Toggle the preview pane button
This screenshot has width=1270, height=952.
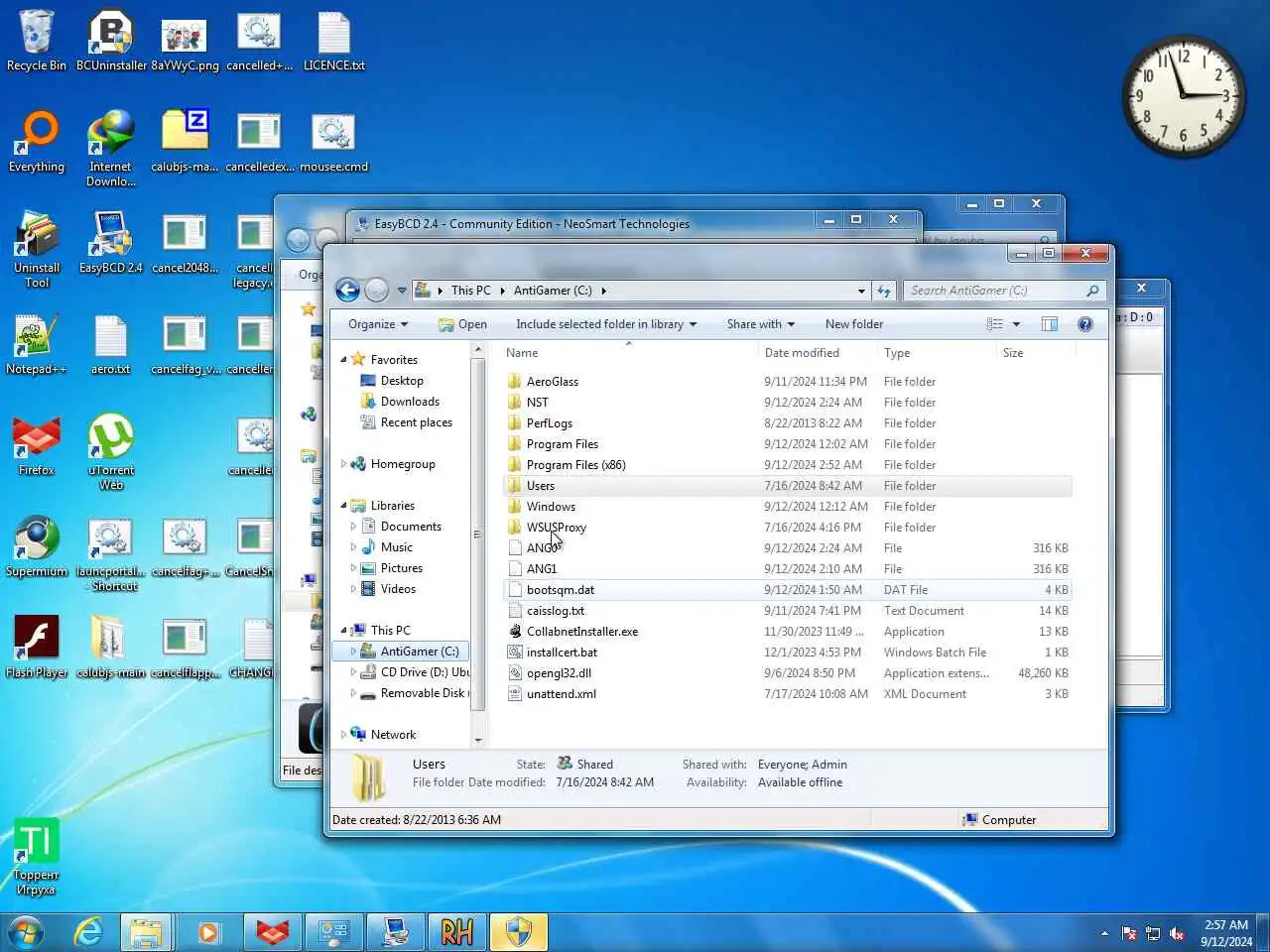coord(1049,324)
